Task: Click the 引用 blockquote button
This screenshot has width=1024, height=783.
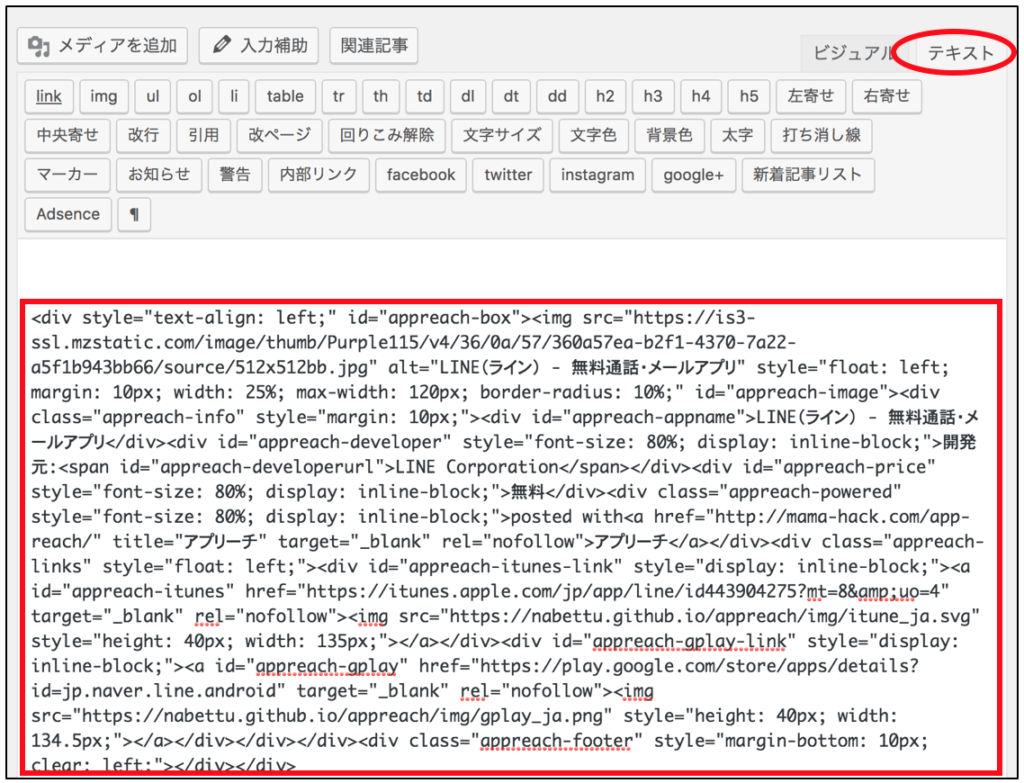Action: (204, 136)
